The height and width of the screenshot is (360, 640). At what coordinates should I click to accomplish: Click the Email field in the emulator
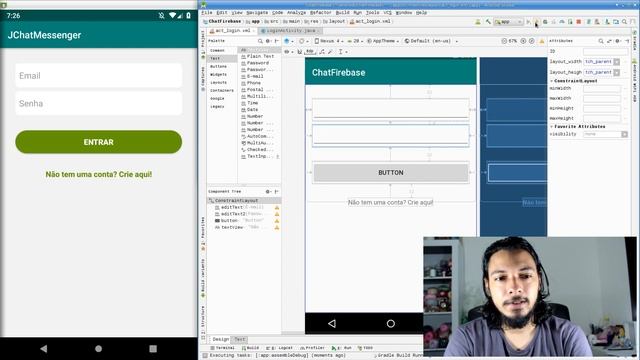(x=98, y=76)
